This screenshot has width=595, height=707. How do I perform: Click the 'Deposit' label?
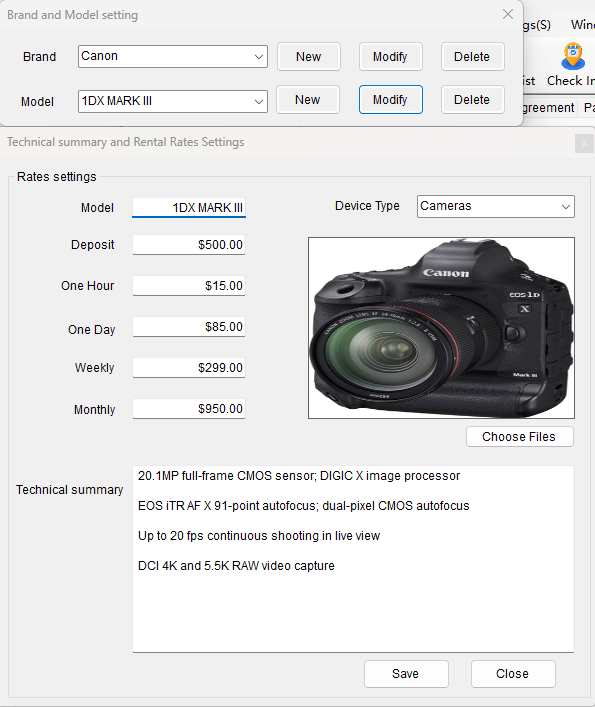(92, 245)
